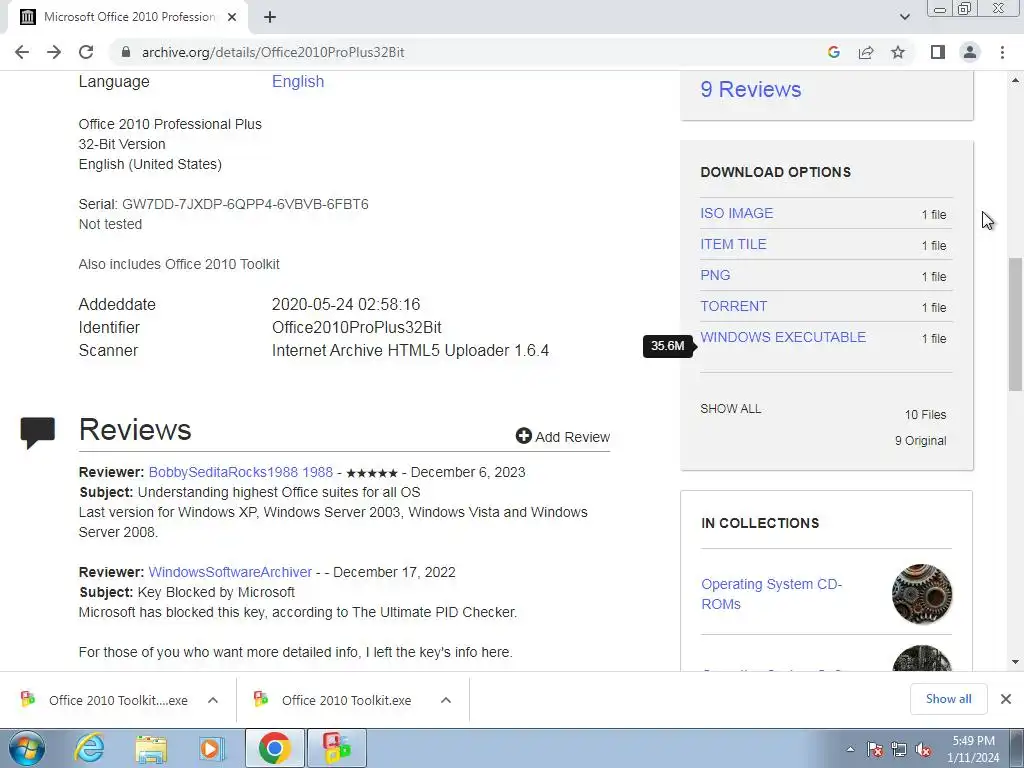The image size is (1024, 768).
Task: Open Windows Explorer from taskbar
Action: 151,748
